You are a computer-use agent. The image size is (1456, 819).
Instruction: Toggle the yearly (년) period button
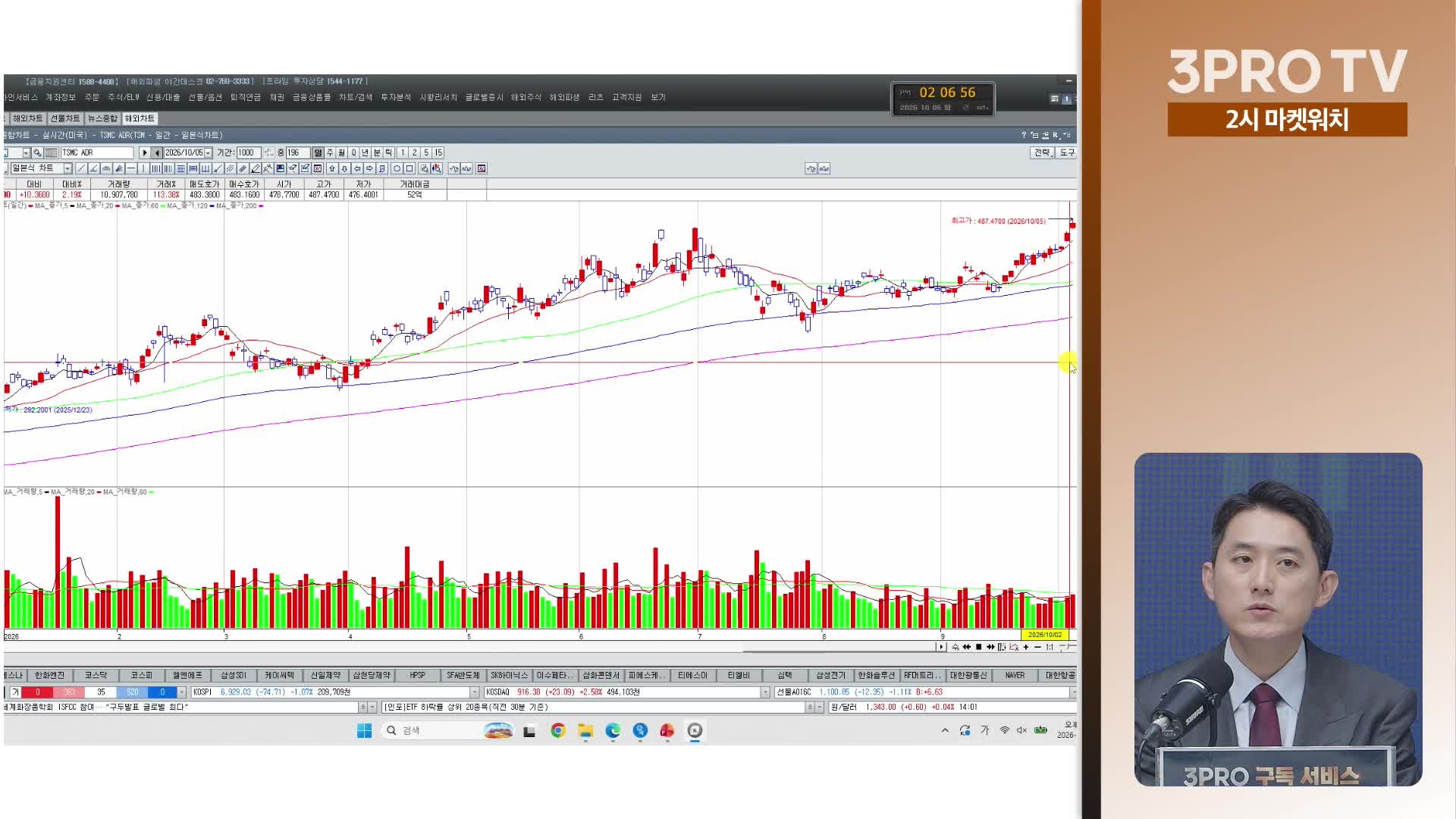pos(365,152)
